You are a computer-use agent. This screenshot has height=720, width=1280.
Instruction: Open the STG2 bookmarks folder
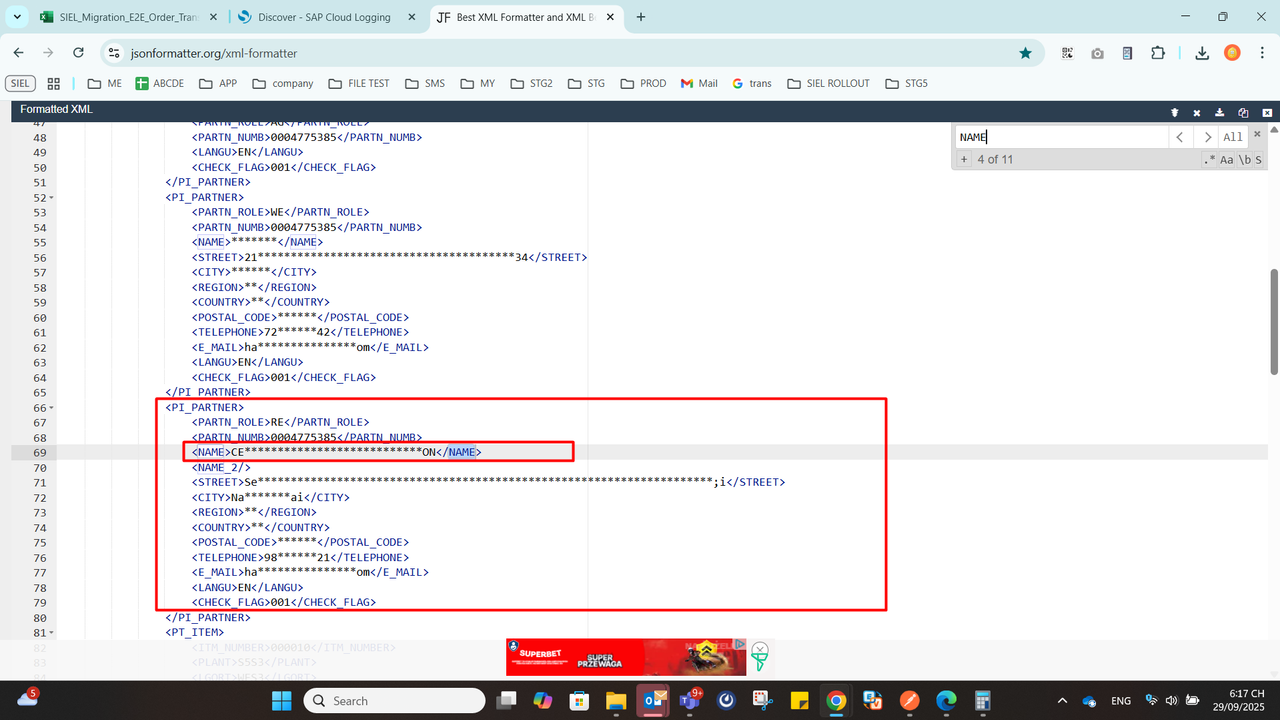(531, 83)
